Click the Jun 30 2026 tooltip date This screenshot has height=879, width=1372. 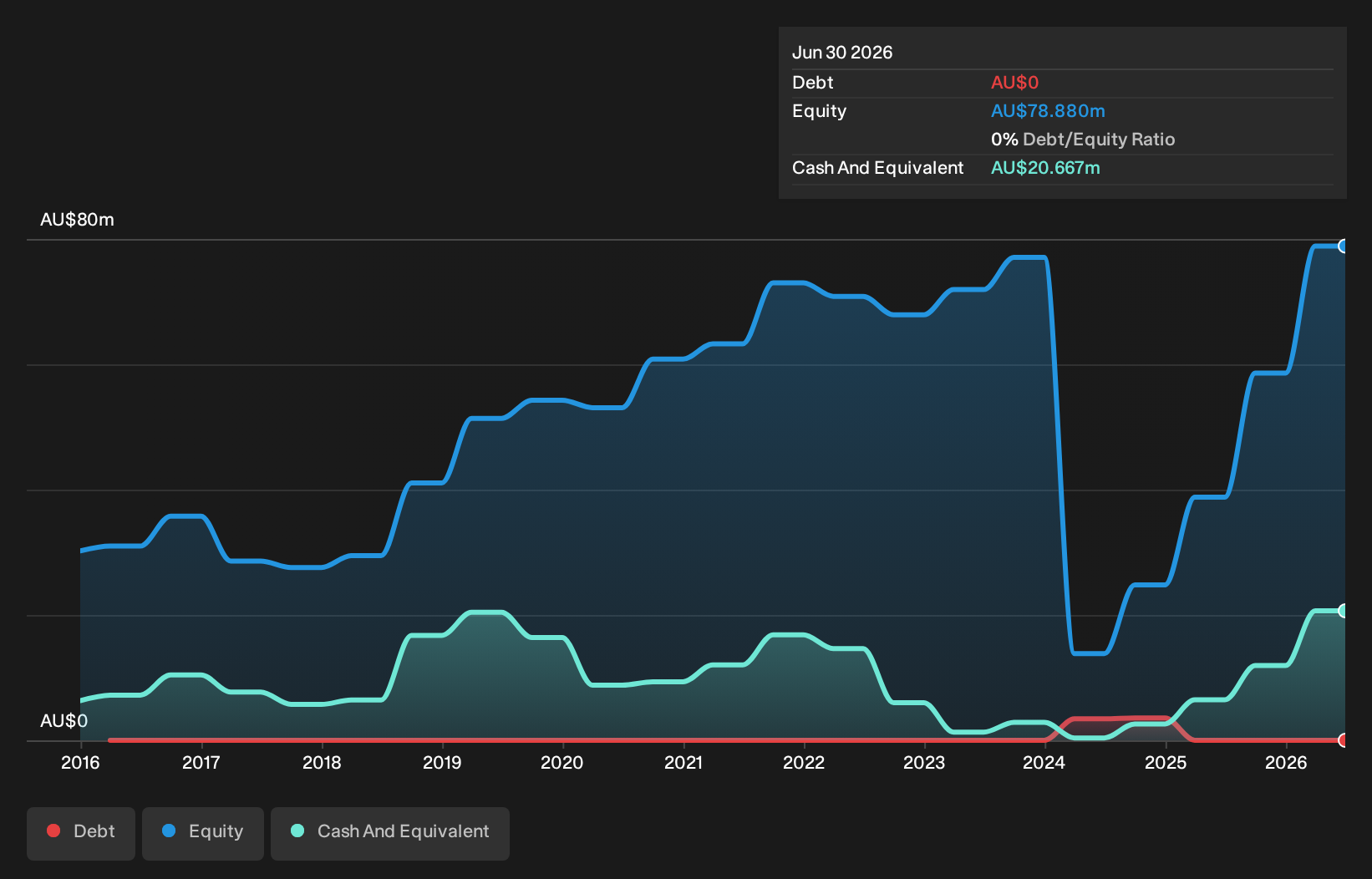click(x=842, y=53)
